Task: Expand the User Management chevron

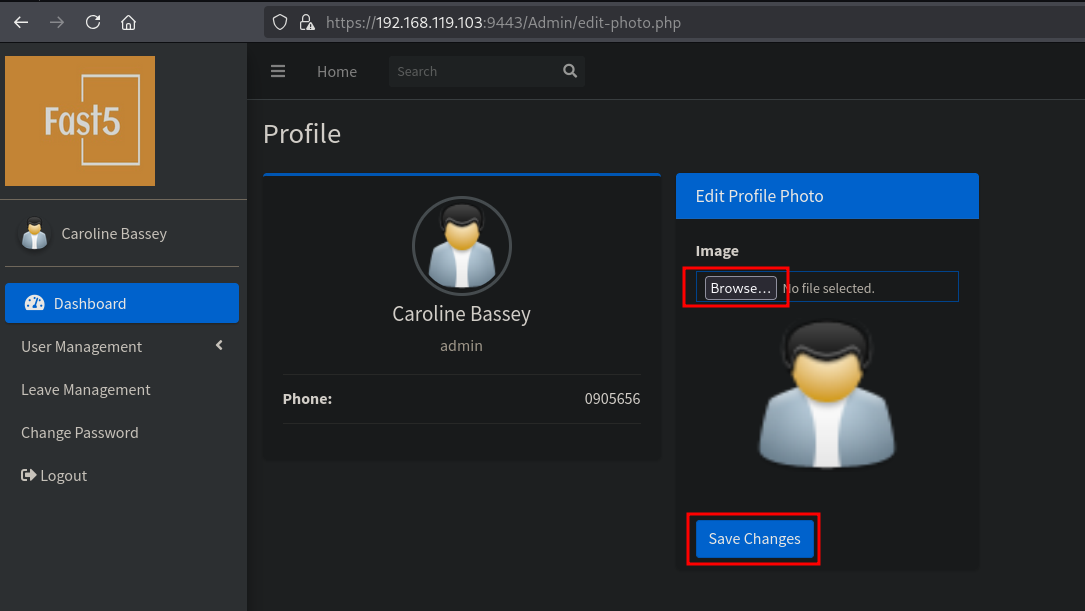Action: click(x=219, y=346)
